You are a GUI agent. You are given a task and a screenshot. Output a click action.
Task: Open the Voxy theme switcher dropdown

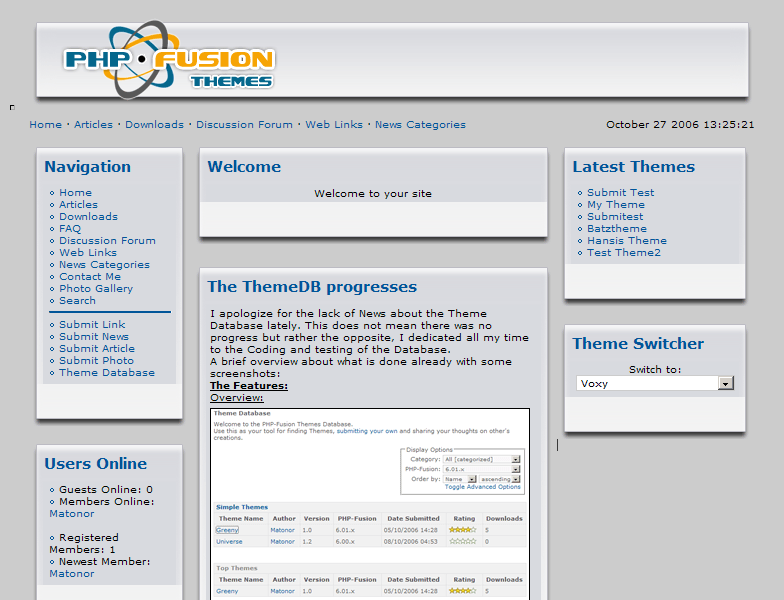[654, 384]
